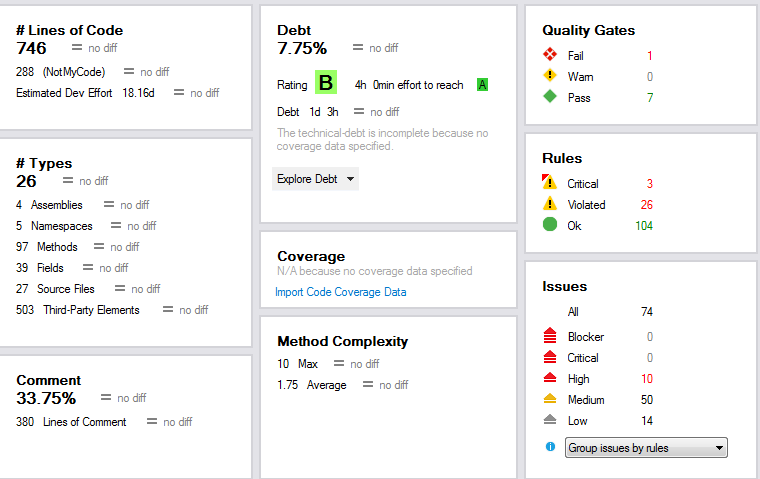
Task: Click the Fail count 1 in Quality Gates
Action: 649,56
